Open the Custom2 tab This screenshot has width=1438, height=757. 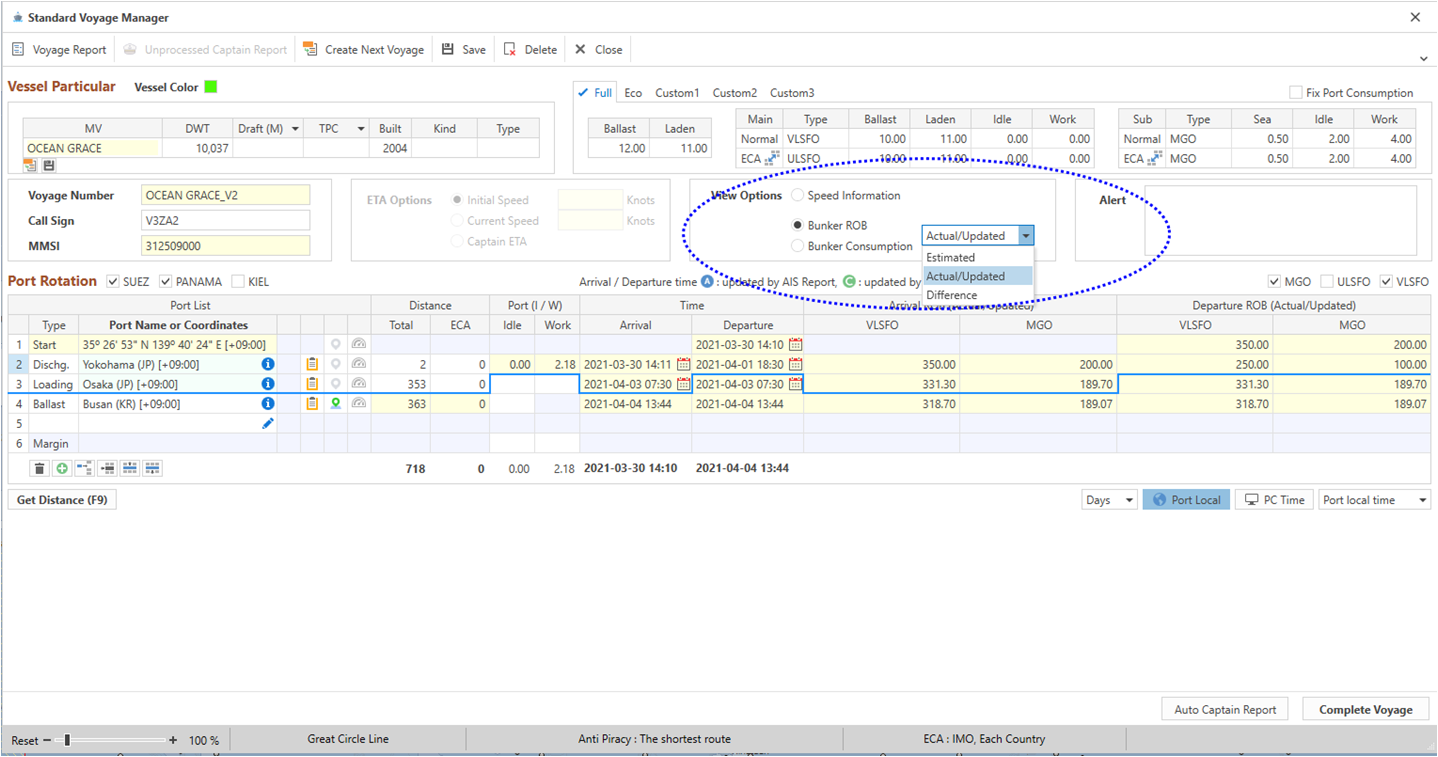coord(734,92)
